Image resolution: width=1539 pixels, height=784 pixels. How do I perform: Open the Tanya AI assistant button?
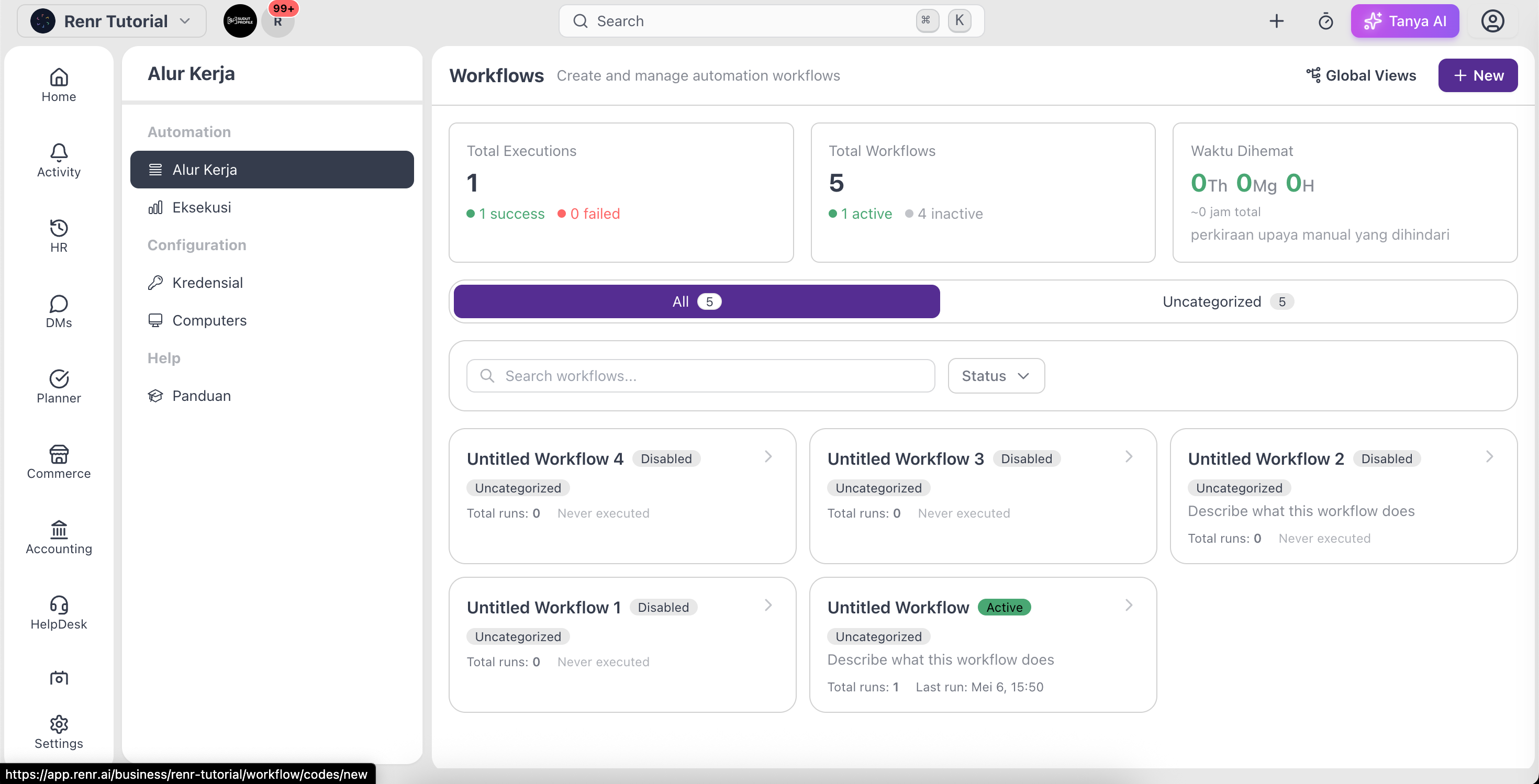[1404, 21]
